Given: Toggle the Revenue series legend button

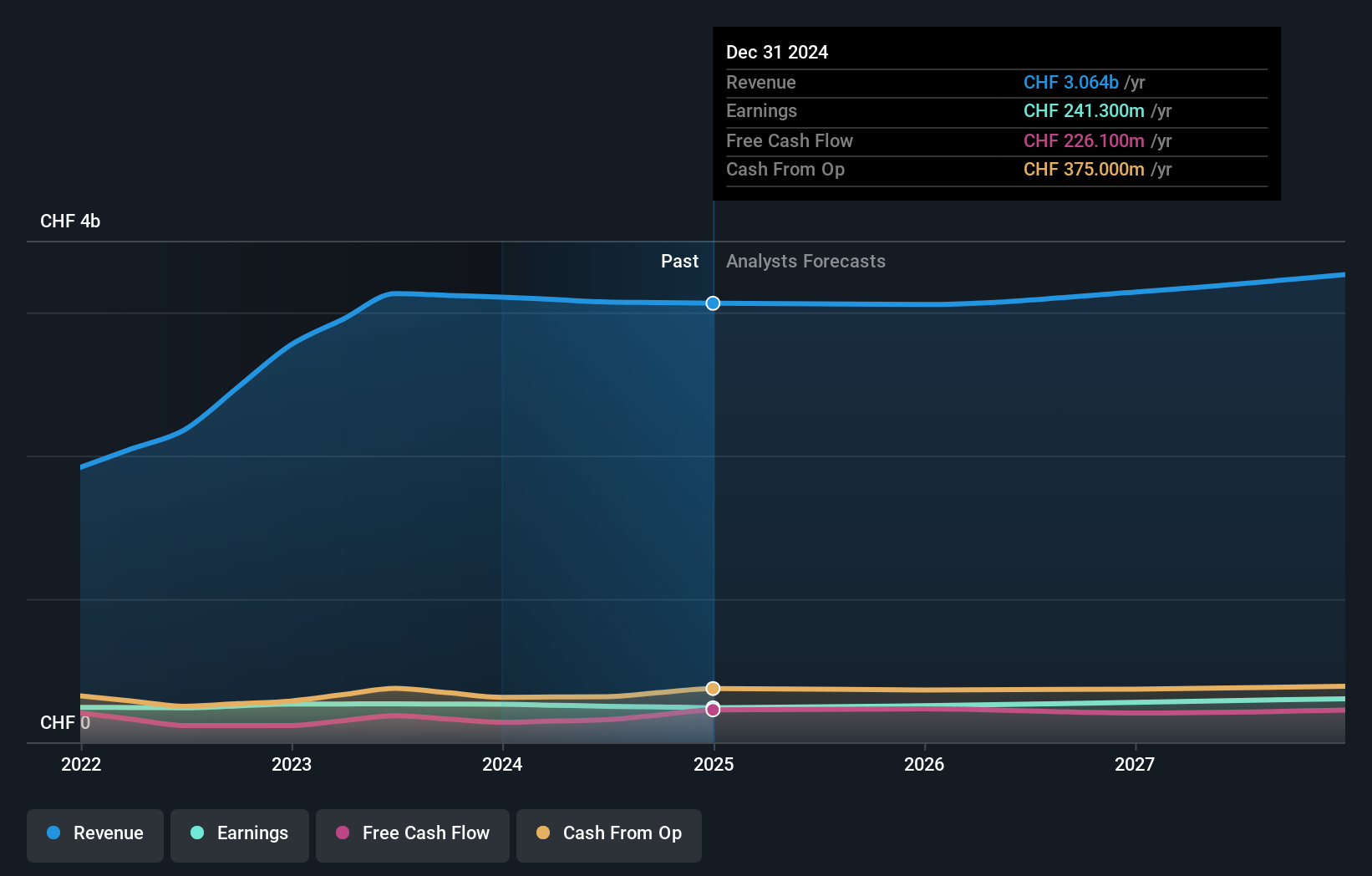Looking at the screenshot, I should (x=95, y=835).
